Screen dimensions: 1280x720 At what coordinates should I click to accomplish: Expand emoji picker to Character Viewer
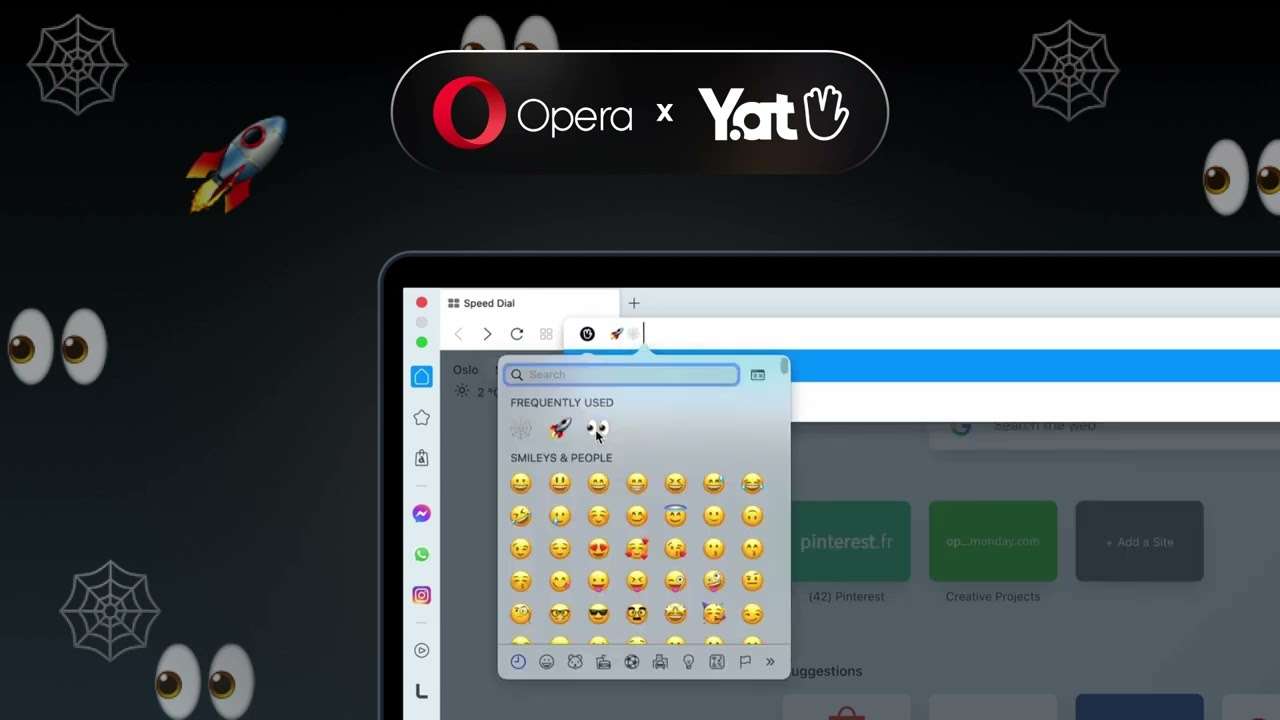(758, 375)
